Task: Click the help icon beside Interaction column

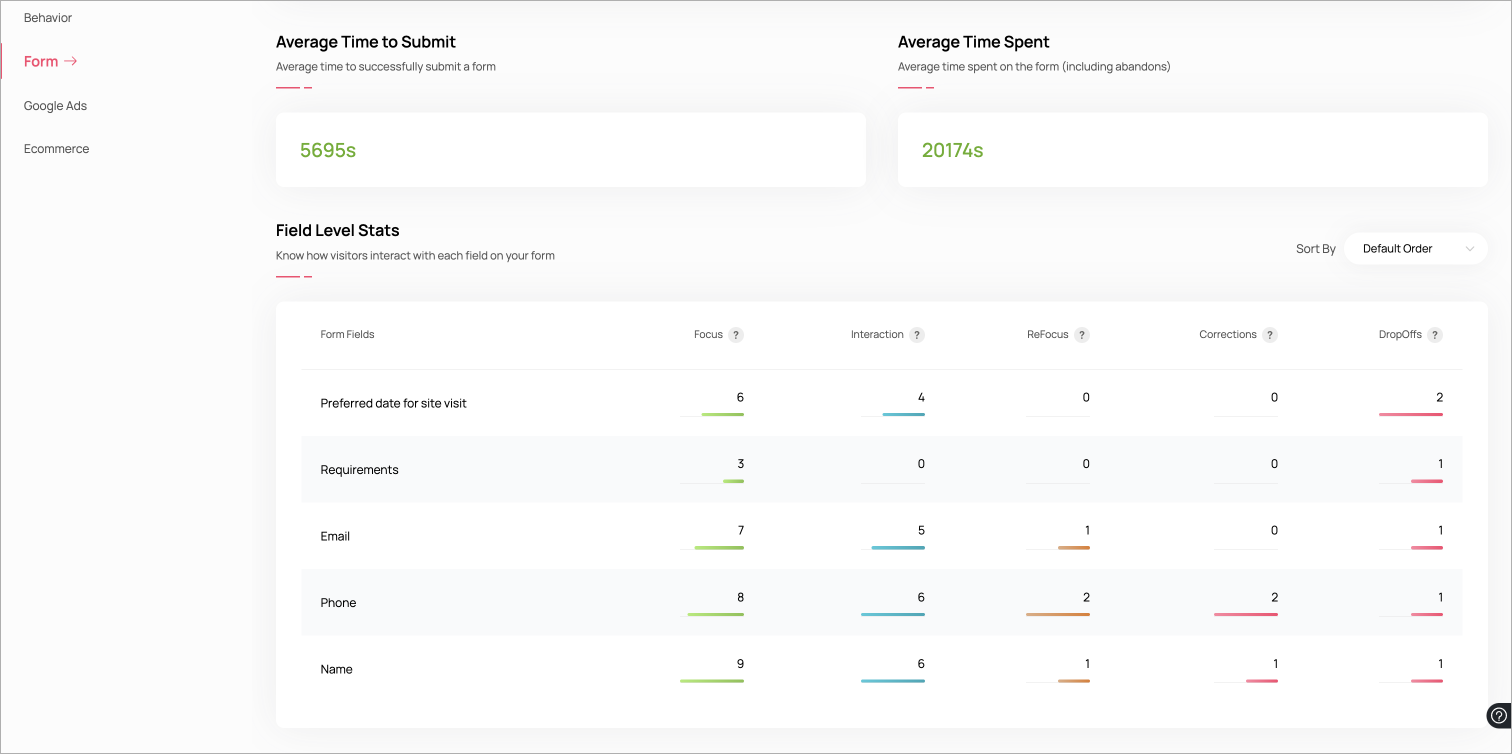Action: coord(917,335)
